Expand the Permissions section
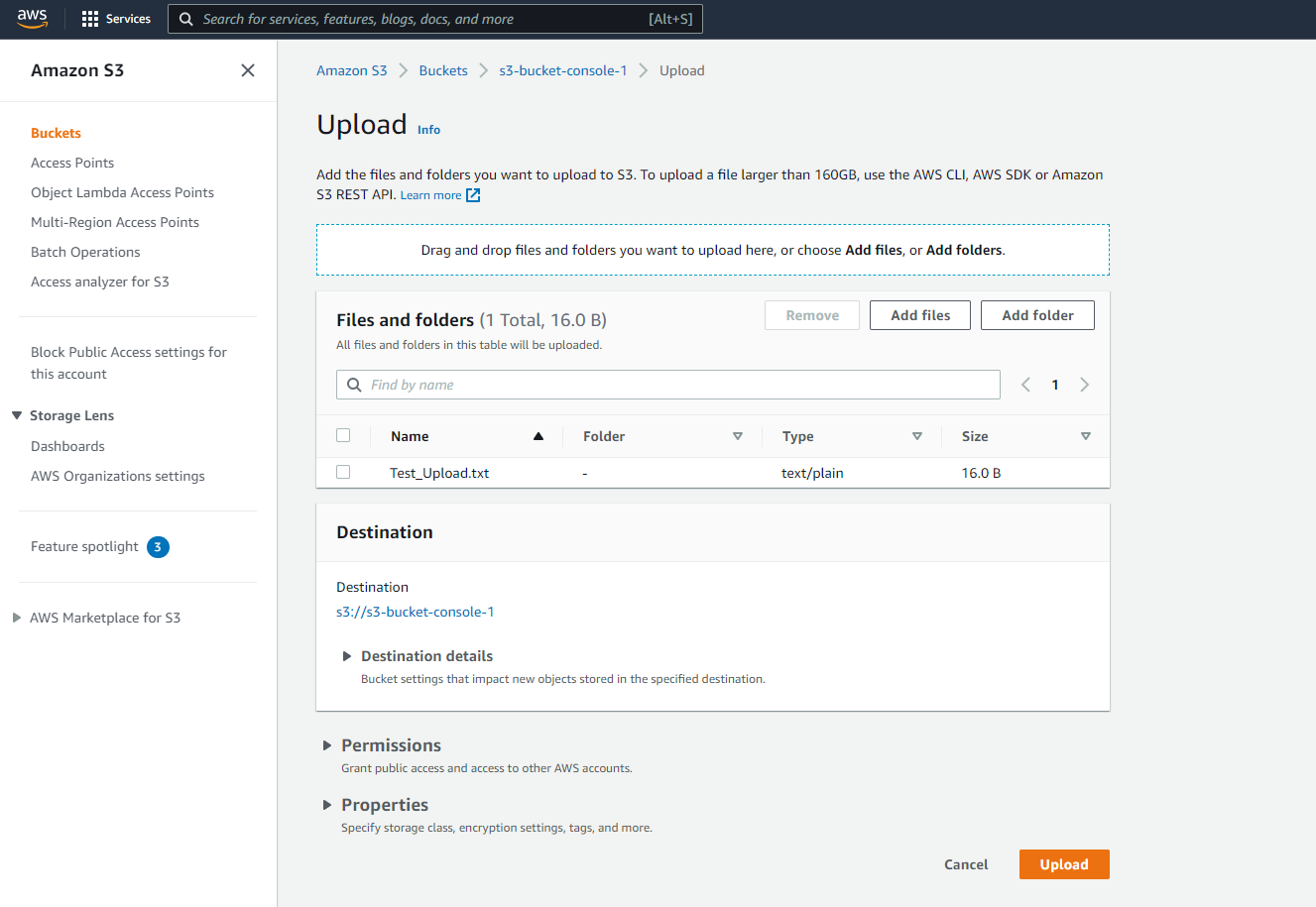 pos(328,744)
